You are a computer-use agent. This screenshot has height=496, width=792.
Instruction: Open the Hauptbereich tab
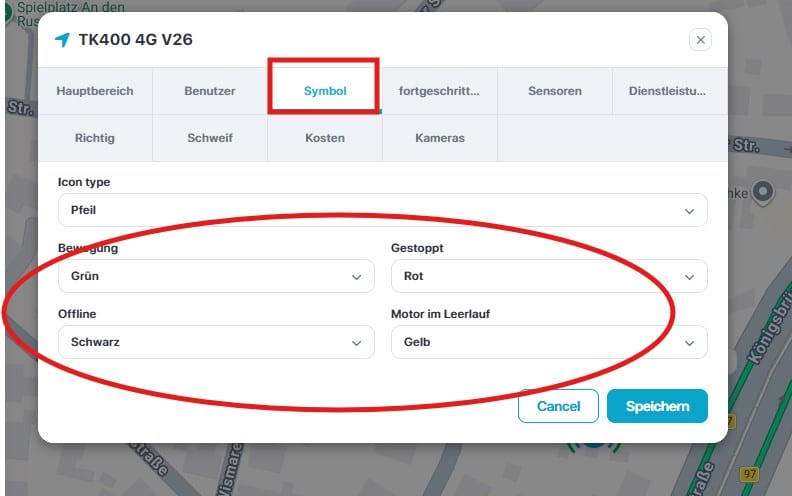95,91
